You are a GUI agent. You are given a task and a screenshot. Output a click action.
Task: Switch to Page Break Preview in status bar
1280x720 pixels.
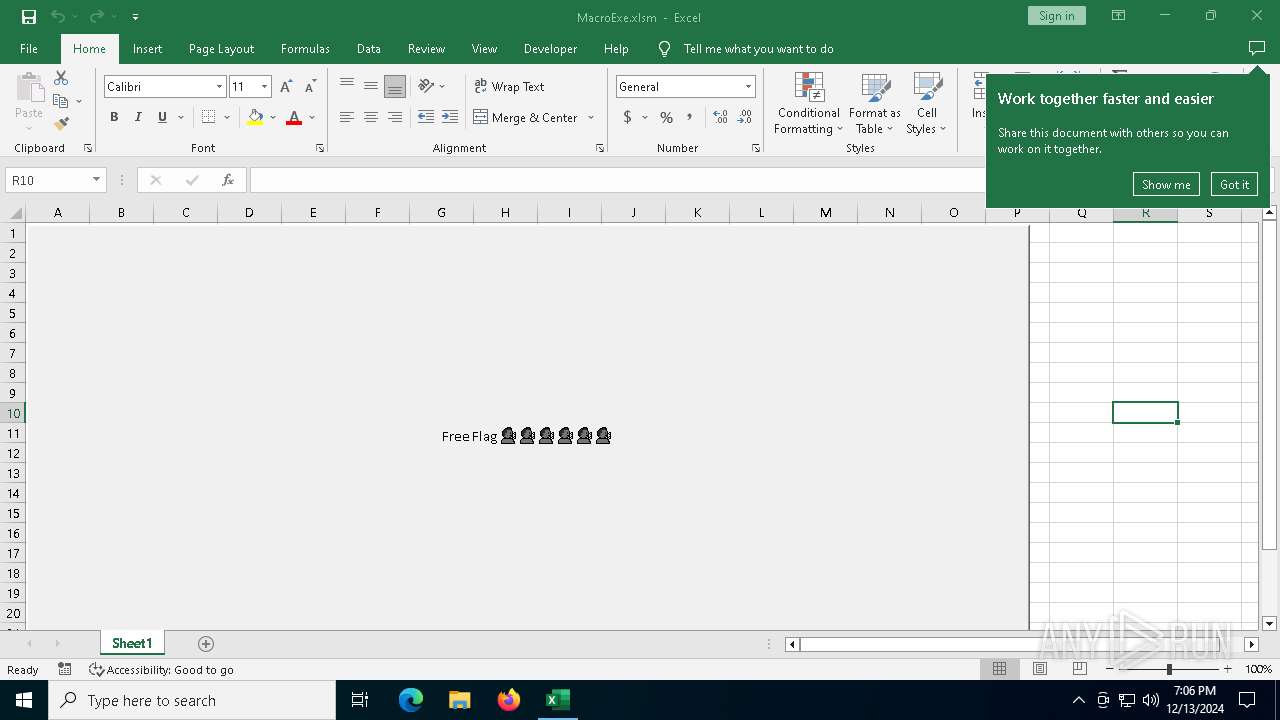[x=1079, y=669]
